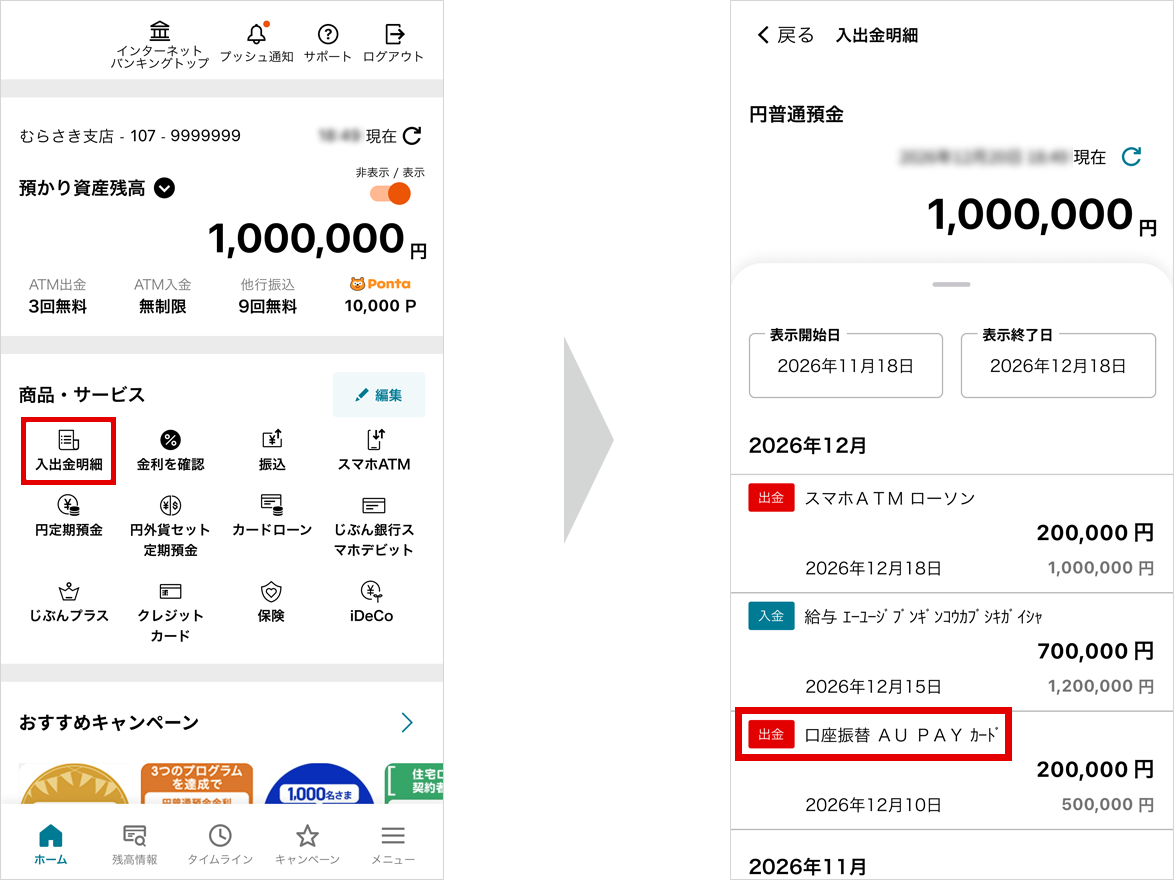The width and height of the screenshot is (1174, 880).
Task: Open スマホATM ローソン withdrawal entry
Action: (x=952, y=533)
